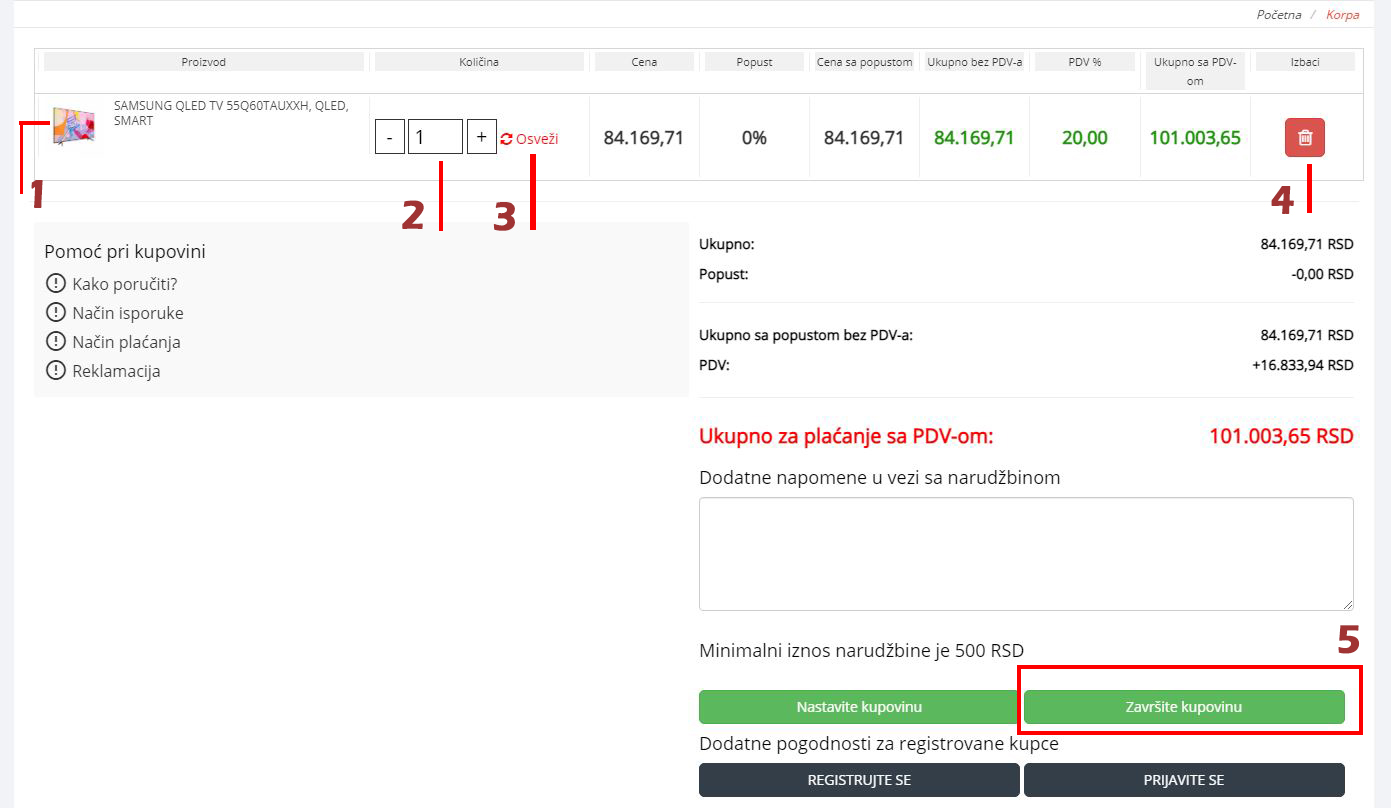
Task: Click the Osveži refresh icon
Action: (x=507, y=139)
